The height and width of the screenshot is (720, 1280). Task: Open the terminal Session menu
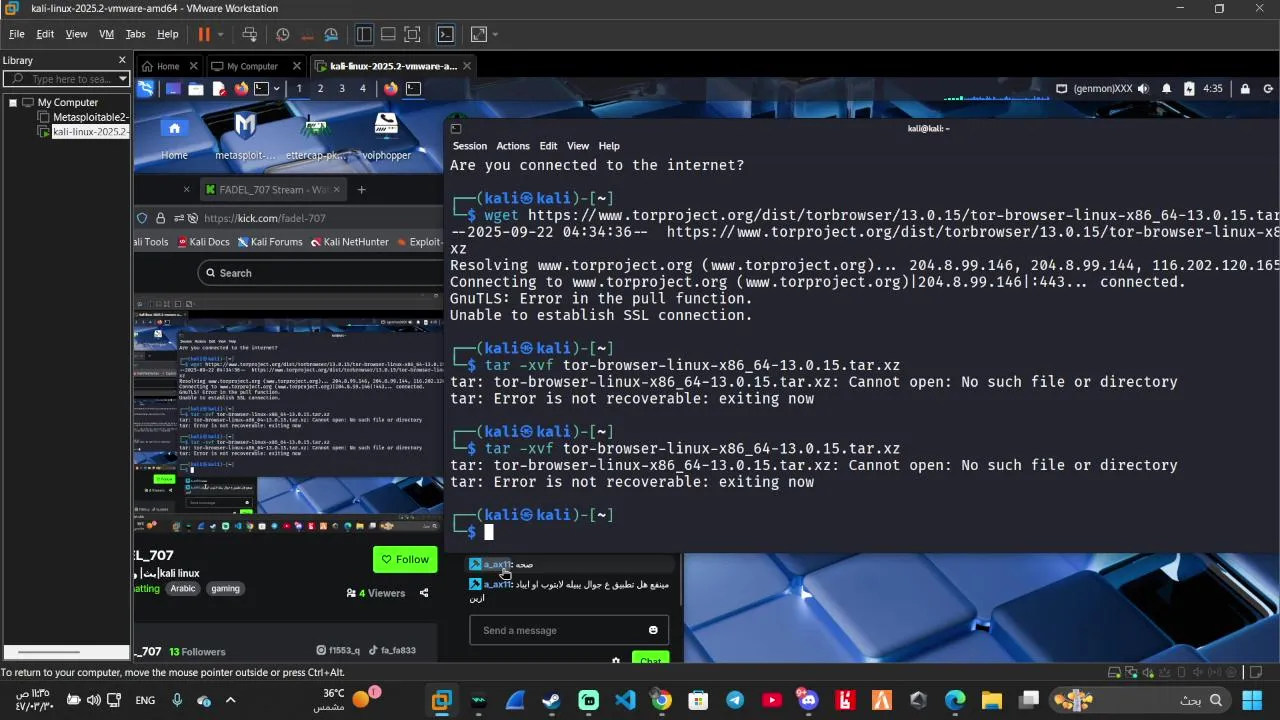point(469,146)
